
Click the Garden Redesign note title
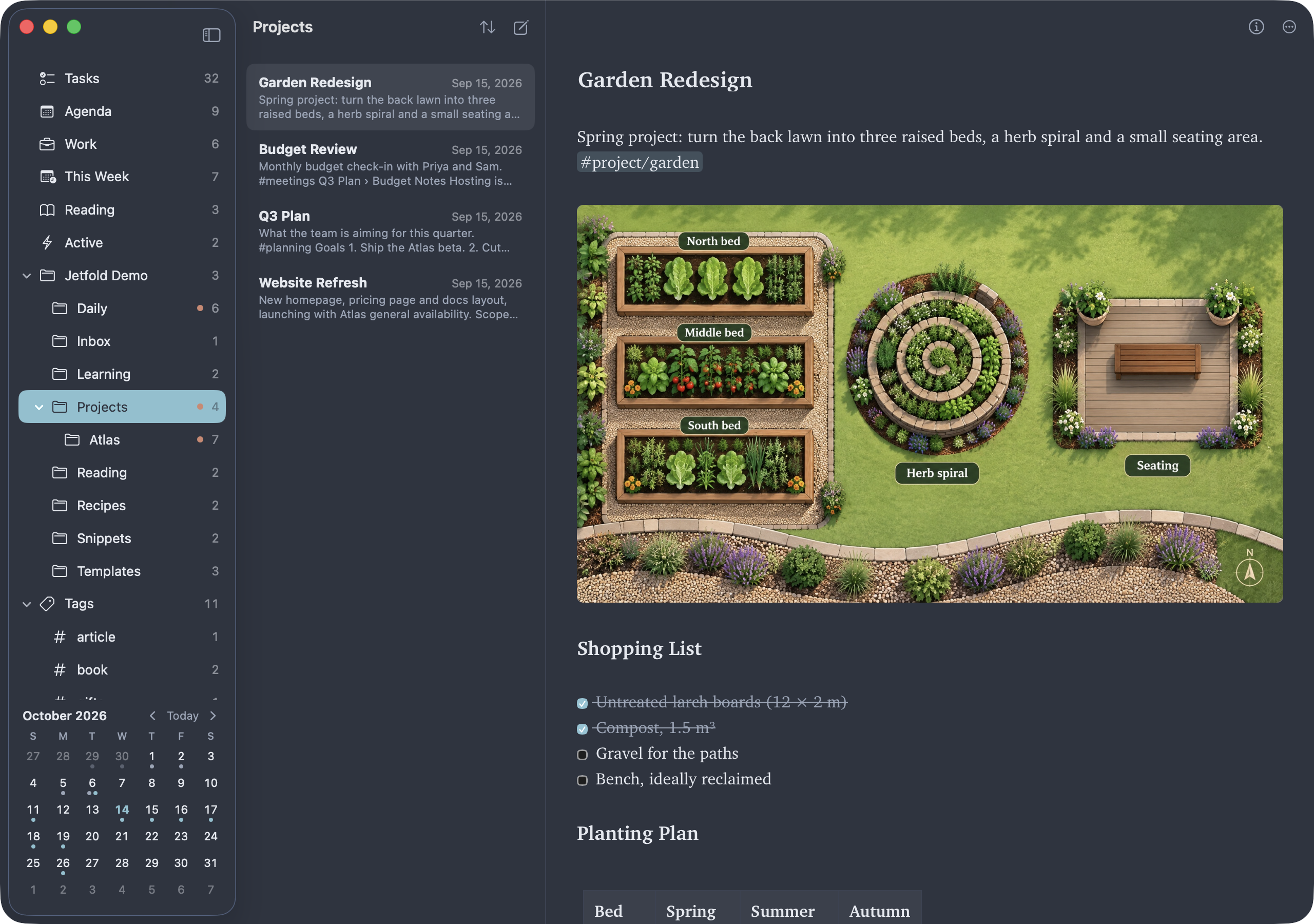[x=664, y=80]
